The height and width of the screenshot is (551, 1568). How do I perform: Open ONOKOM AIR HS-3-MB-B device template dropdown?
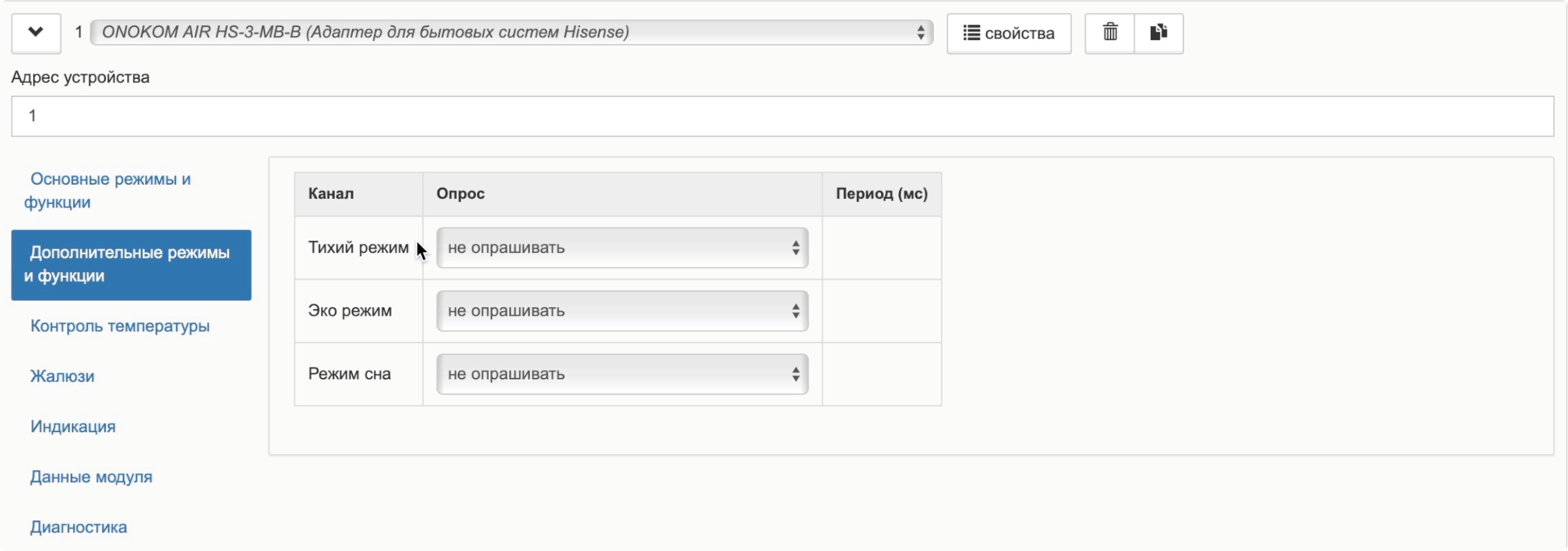coord(511,32)
